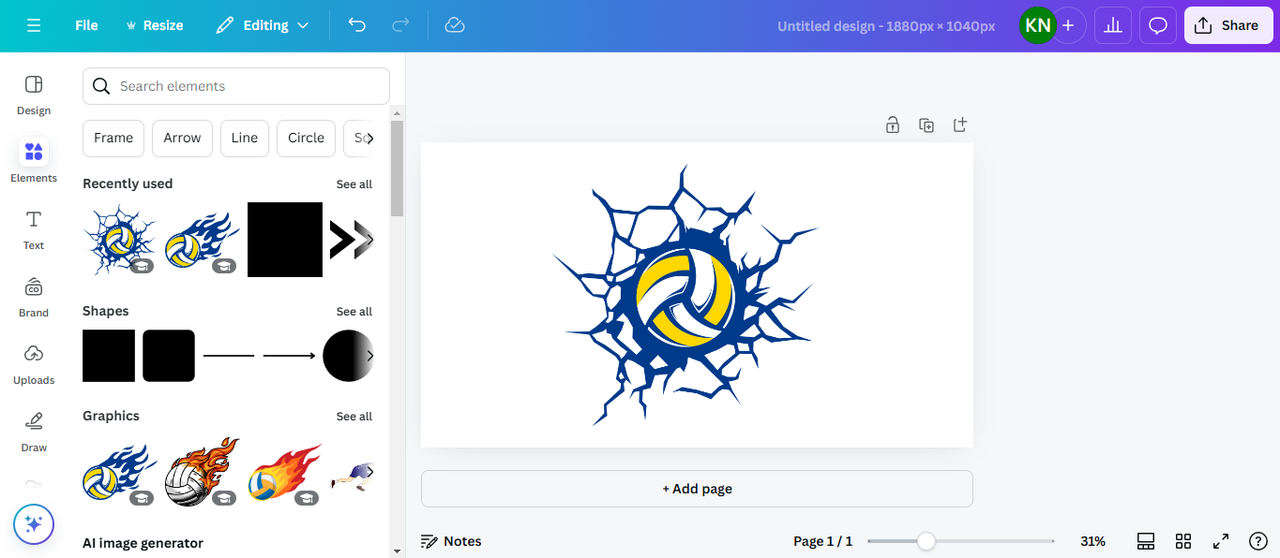The image size is (1280, 558).
Task: Expand the Editing mode dropdown
Action: coord(263,25)
